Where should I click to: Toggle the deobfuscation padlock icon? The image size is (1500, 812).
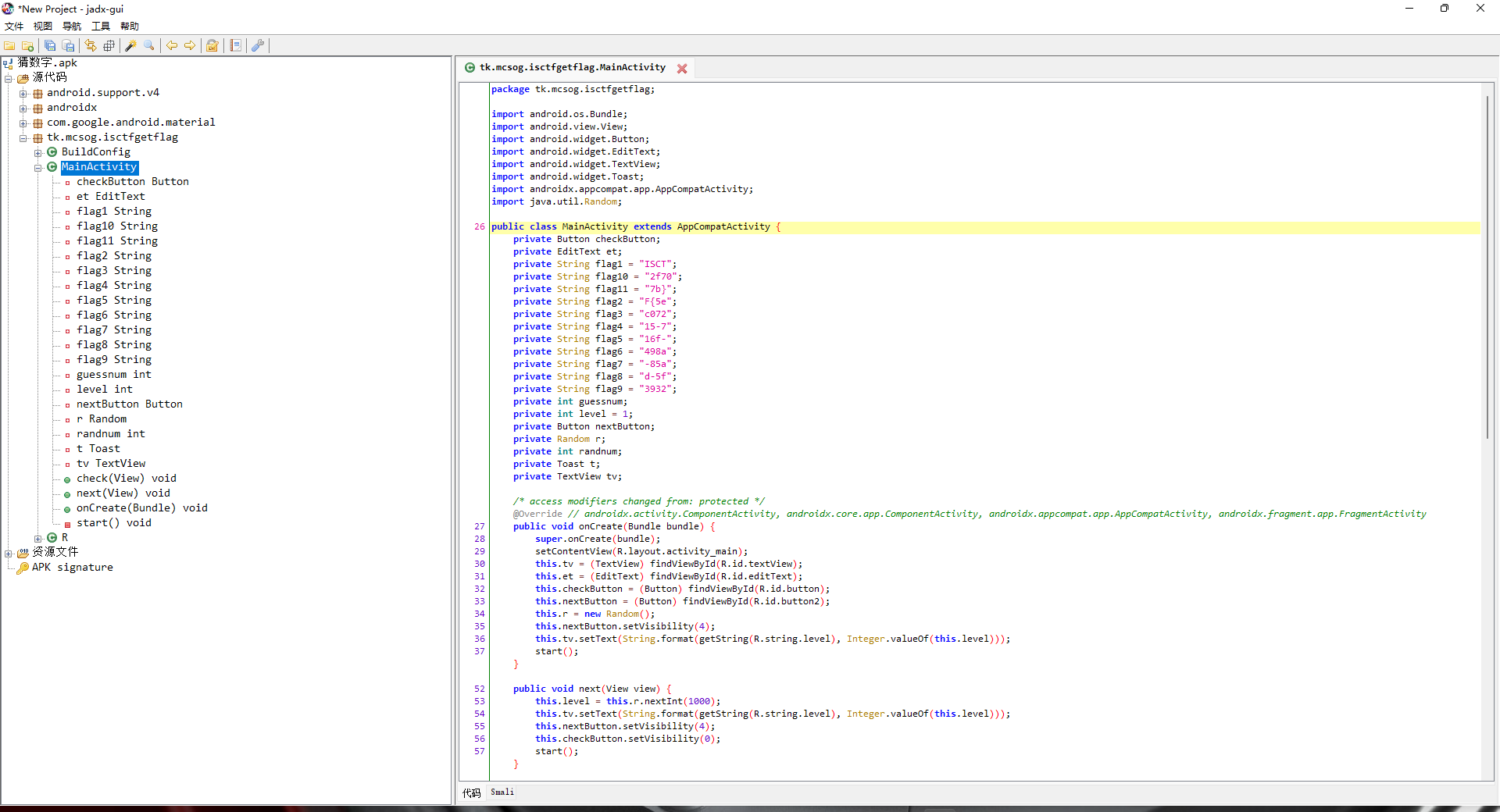coord(212,46)
